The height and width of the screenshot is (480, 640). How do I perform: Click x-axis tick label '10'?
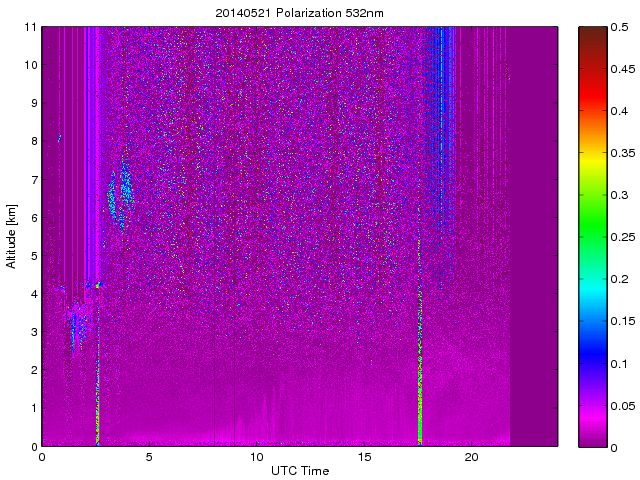[x=257, y=457]
